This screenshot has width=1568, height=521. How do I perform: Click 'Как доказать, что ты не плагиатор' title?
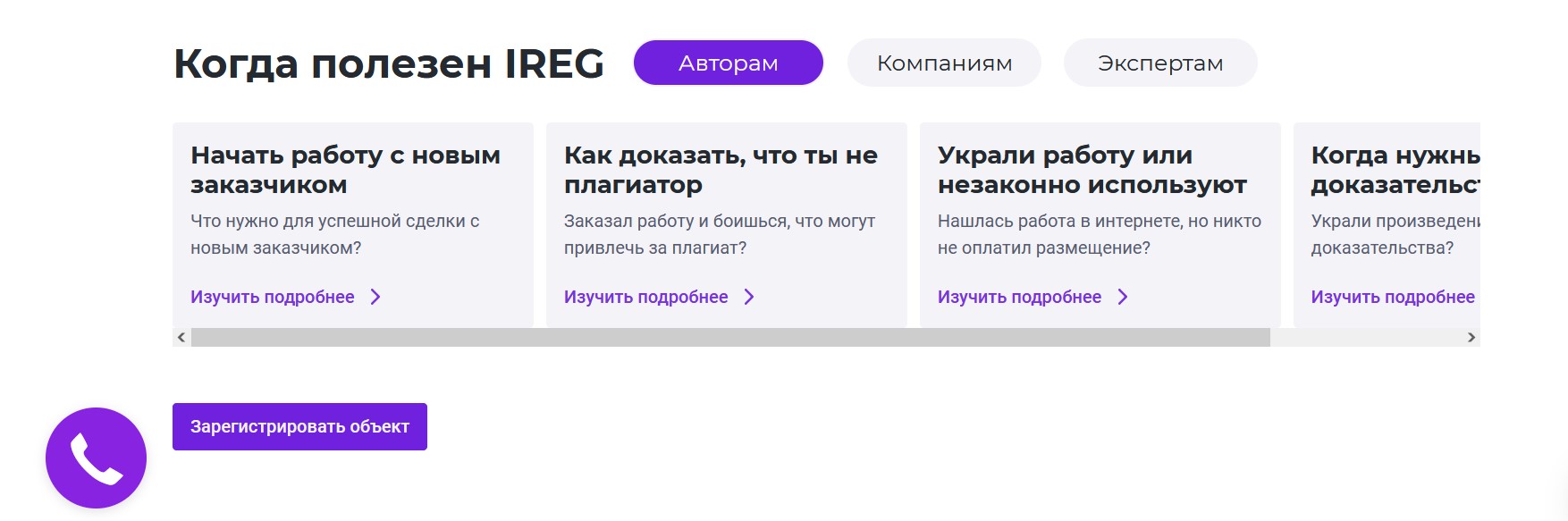(721, 170)
